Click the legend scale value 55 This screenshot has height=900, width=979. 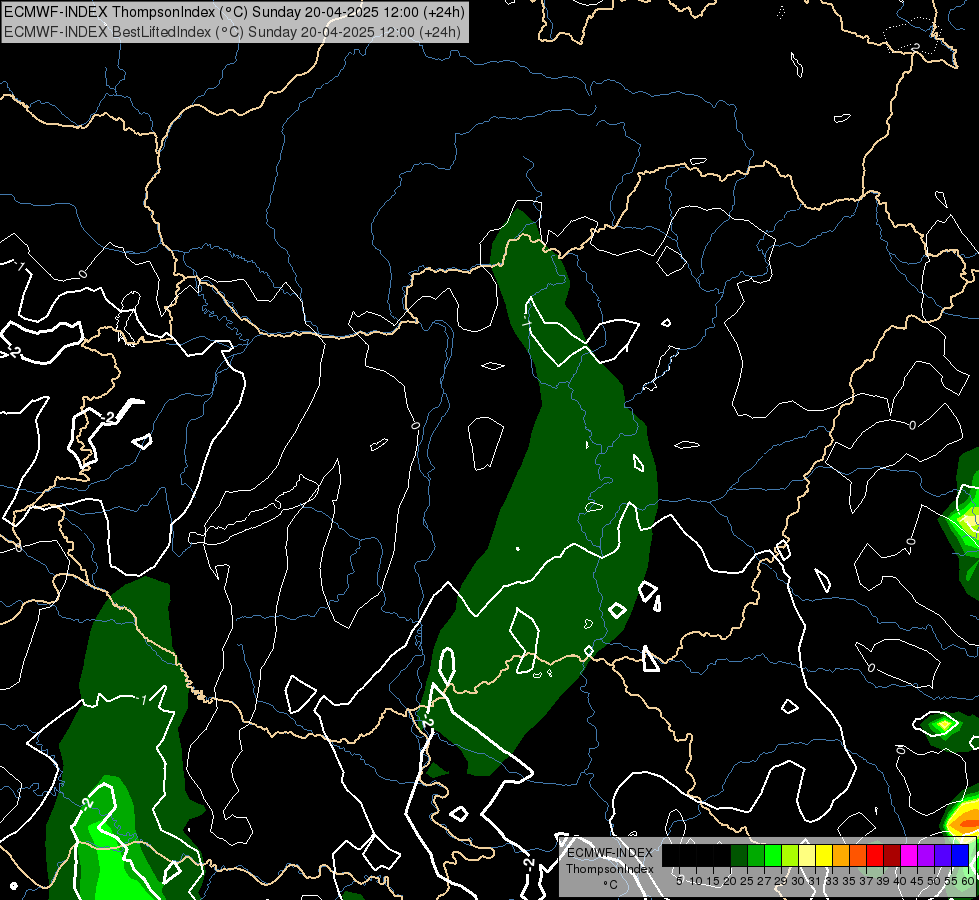click(x=951, y=881)
